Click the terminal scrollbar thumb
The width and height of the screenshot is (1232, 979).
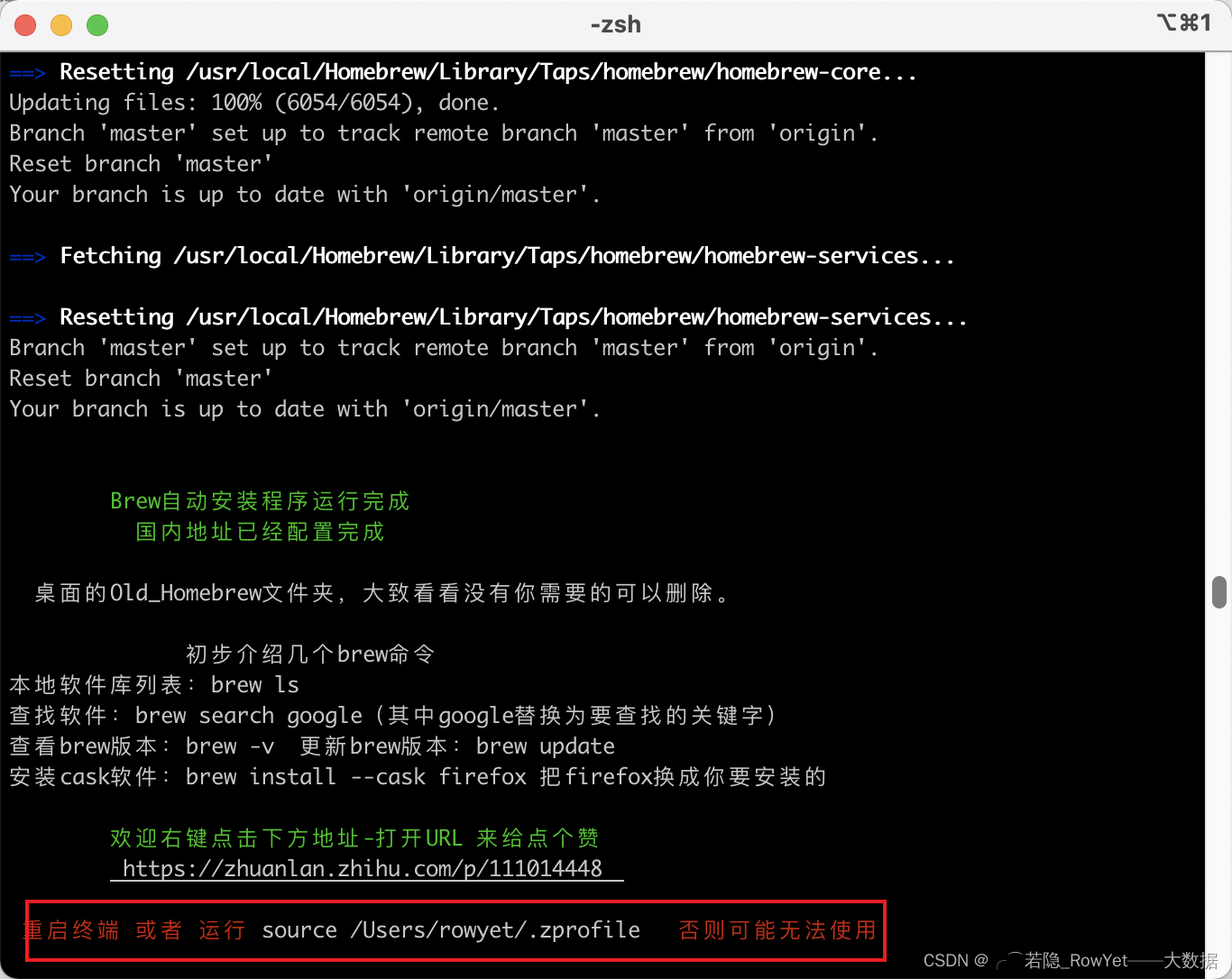1219,592
